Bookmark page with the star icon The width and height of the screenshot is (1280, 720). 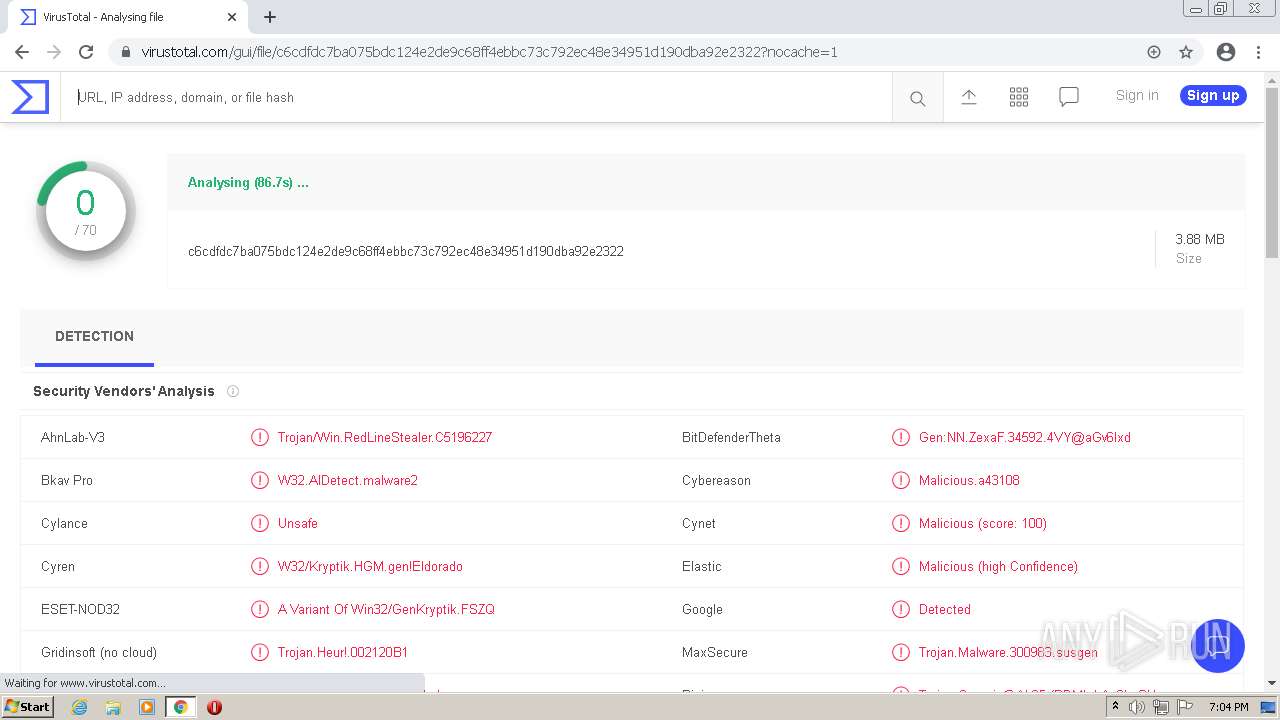click(x=1186, y=52)
